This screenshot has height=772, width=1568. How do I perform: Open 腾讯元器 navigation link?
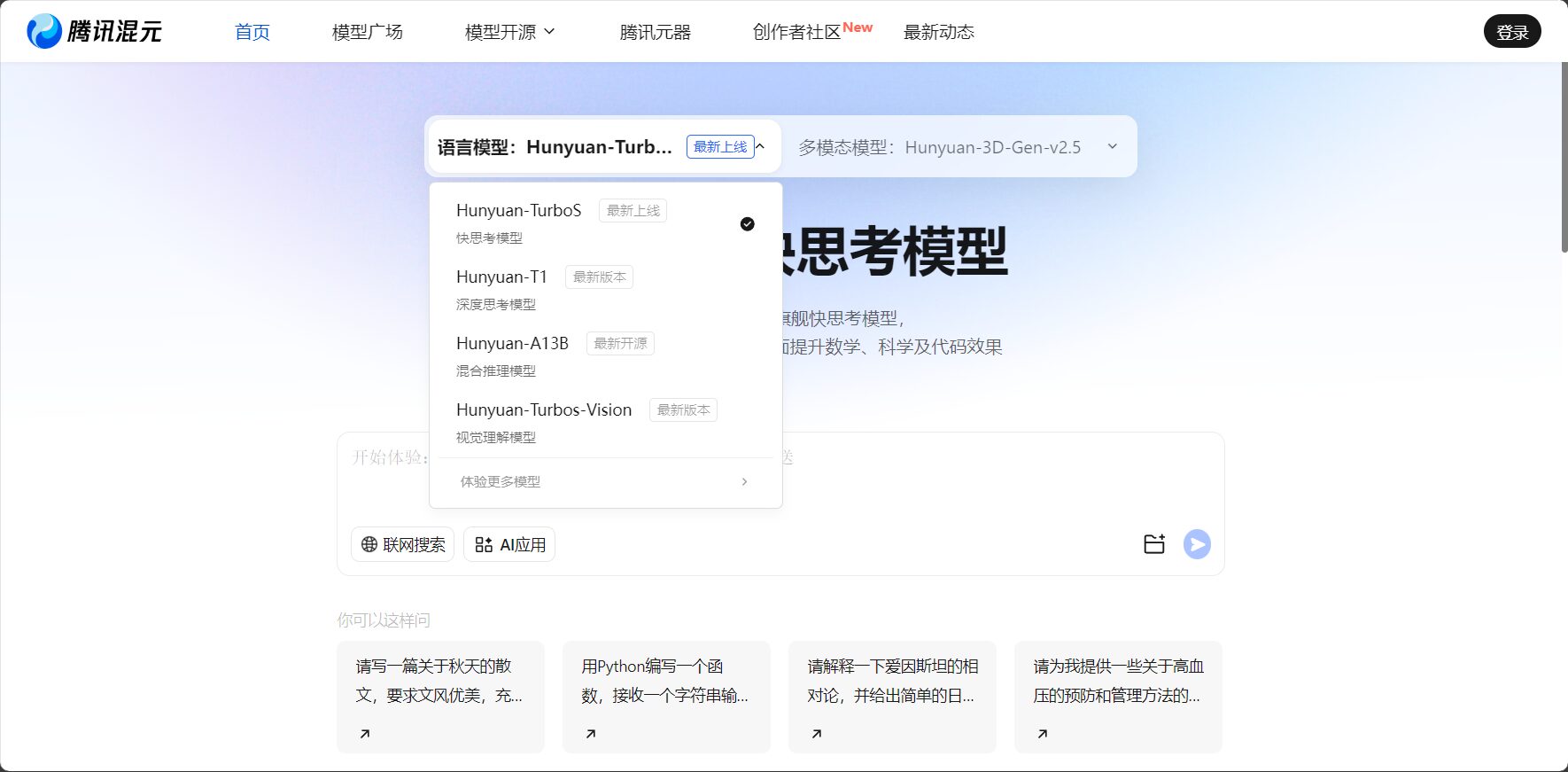pyautogui.click(x=656, y=32)
